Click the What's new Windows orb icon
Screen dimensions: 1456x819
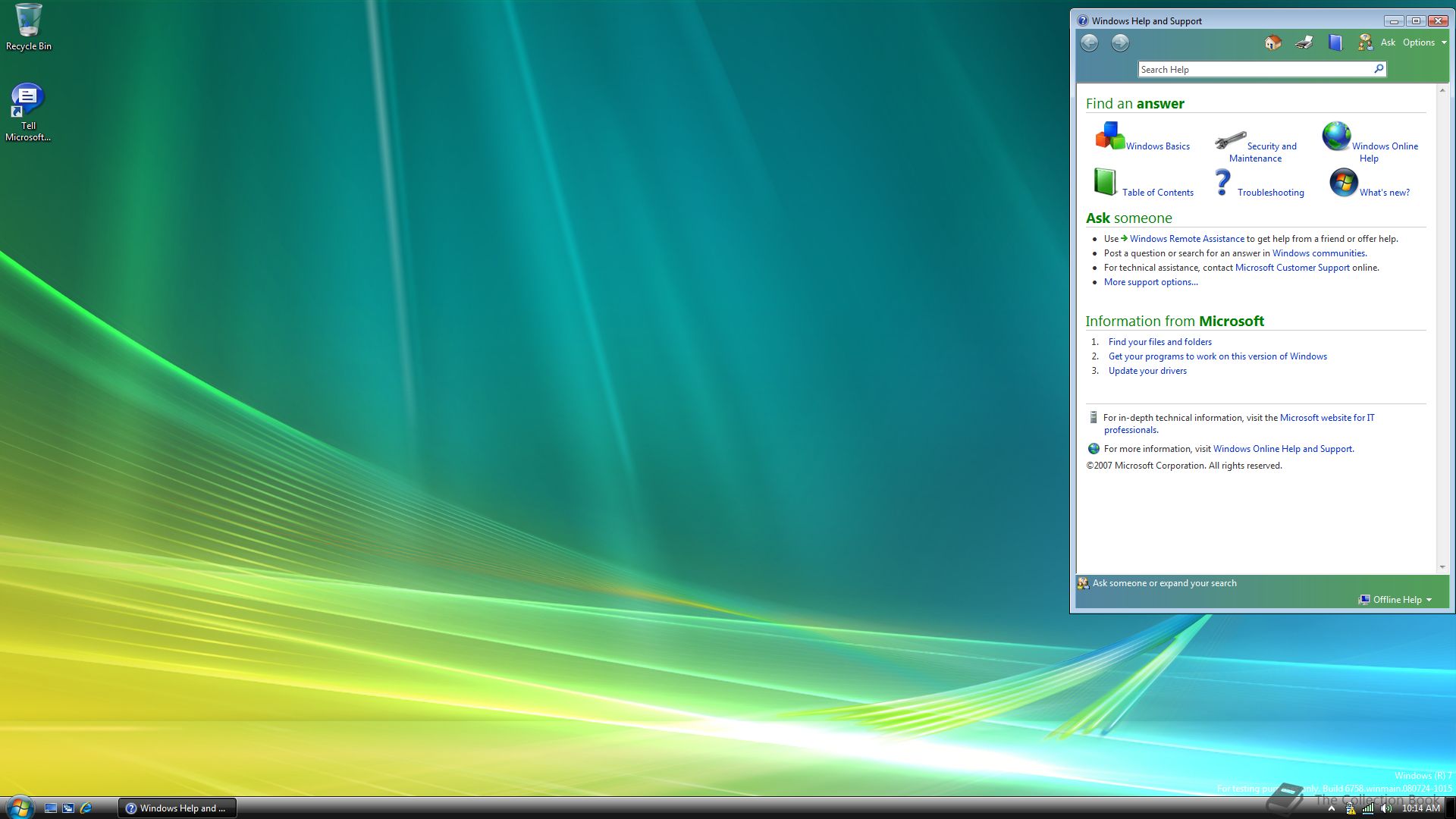[1344, 183]
